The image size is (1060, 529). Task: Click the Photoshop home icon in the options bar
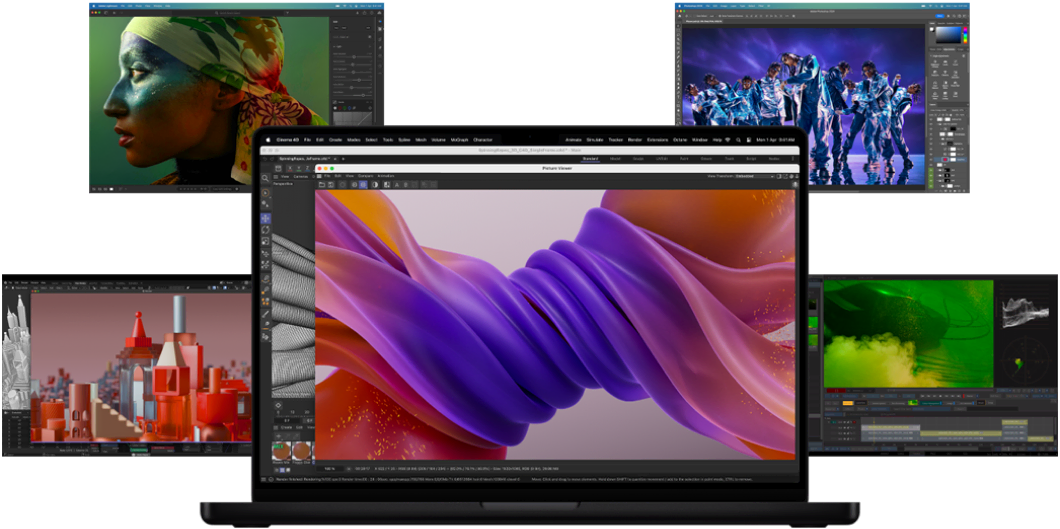click(679, 16)
